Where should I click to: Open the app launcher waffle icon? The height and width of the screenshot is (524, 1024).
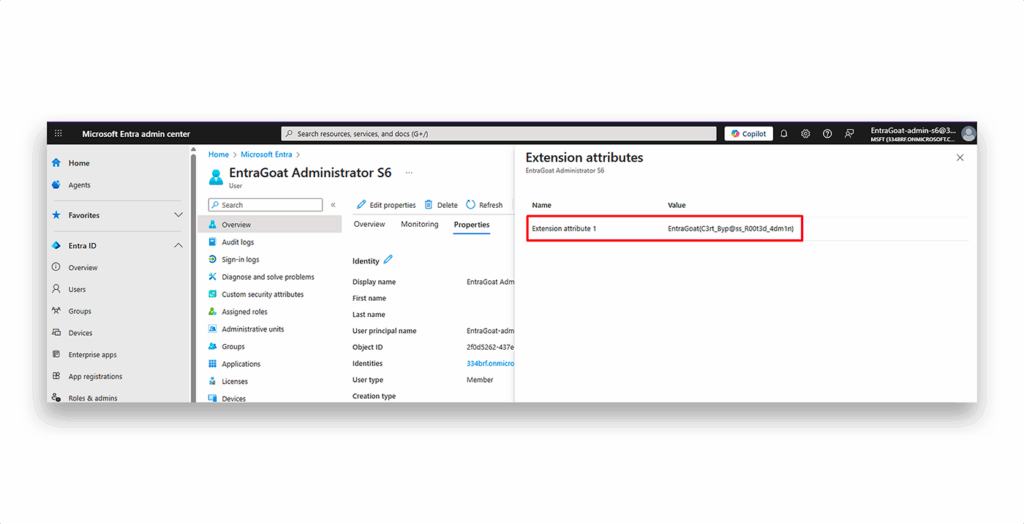pos(58,133)
